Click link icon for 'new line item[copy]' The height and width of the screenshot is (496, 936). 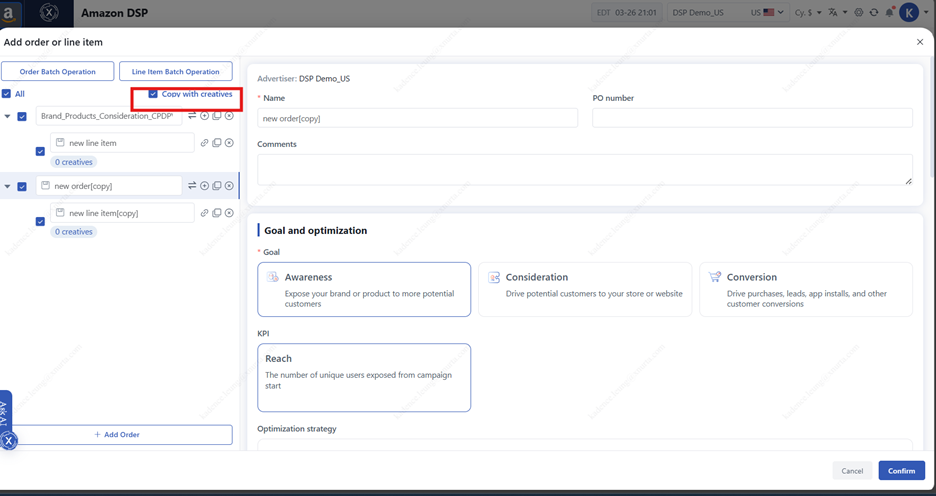(x=204, y=213)
